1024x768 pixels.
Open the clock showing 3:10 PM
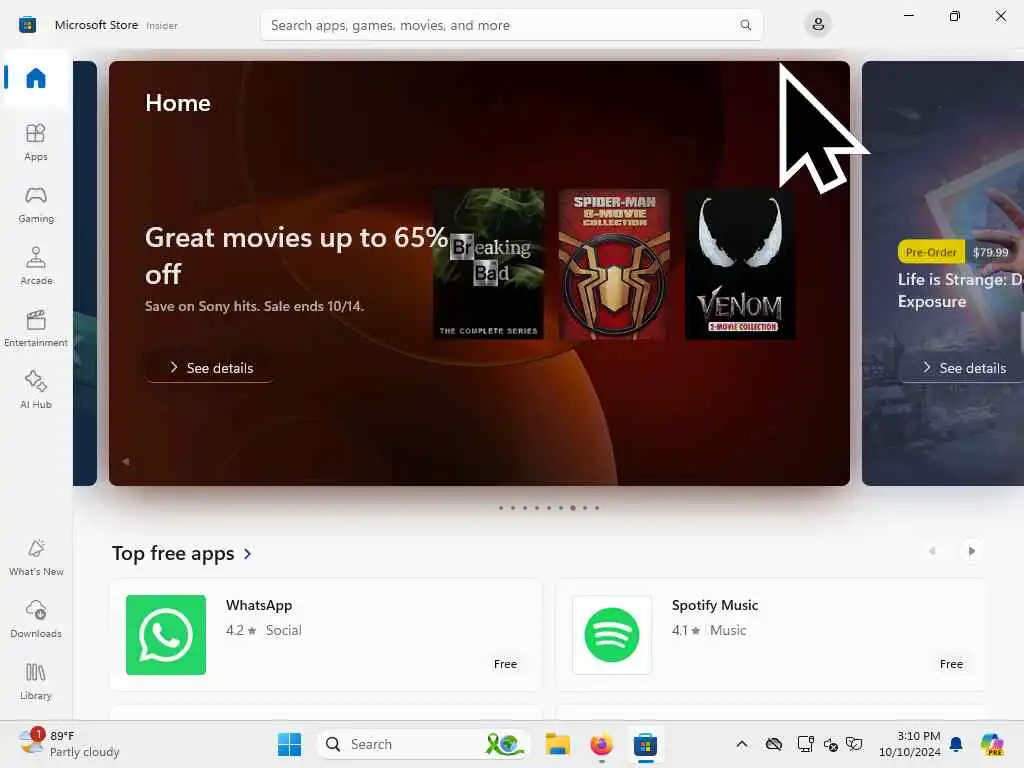(x=910, y=744)
